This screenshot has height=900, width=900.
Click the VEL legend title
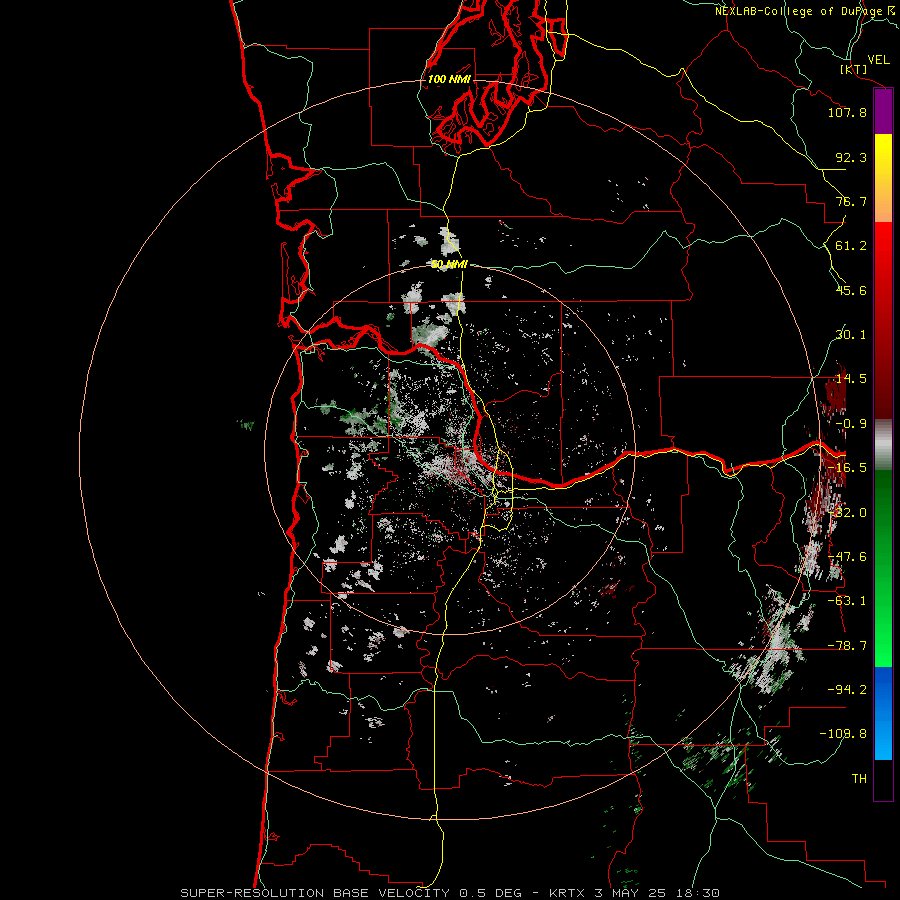(x=878, y=60)
